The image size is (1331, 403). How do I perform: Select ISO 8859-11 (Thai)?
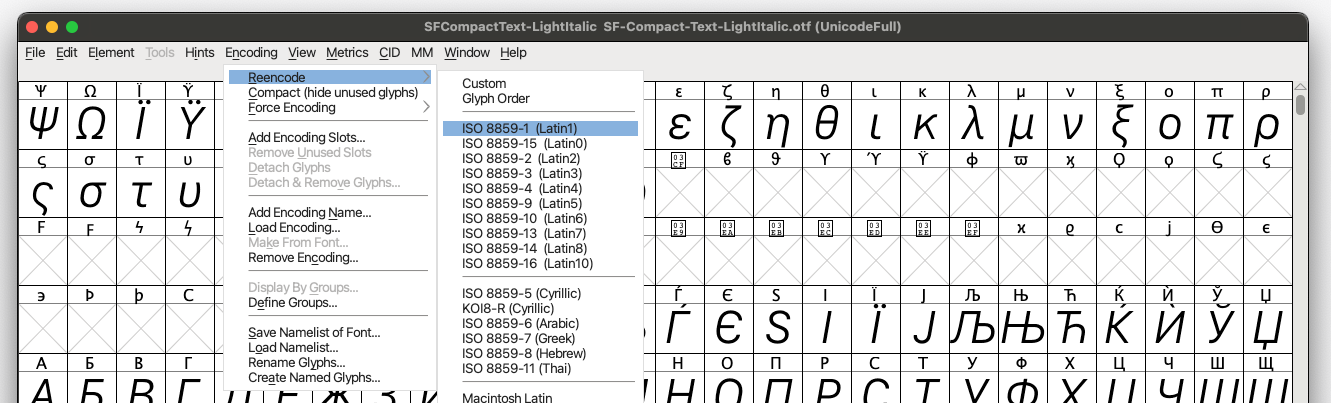click(x=540, y=368)
